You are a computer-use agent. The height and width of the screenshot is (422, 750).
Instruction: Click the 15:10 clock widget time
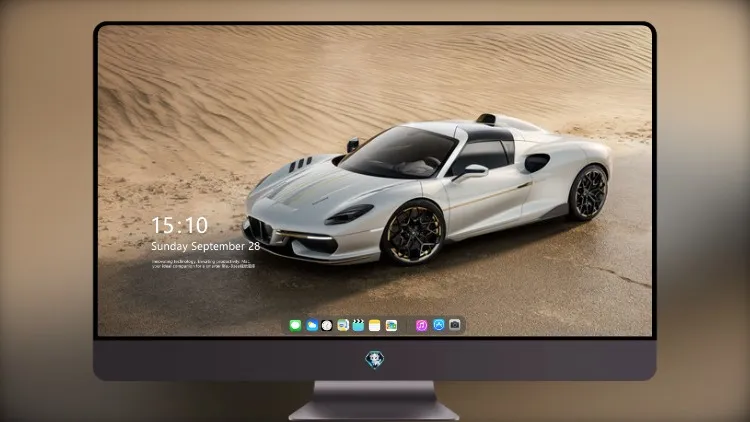(179, 225)
